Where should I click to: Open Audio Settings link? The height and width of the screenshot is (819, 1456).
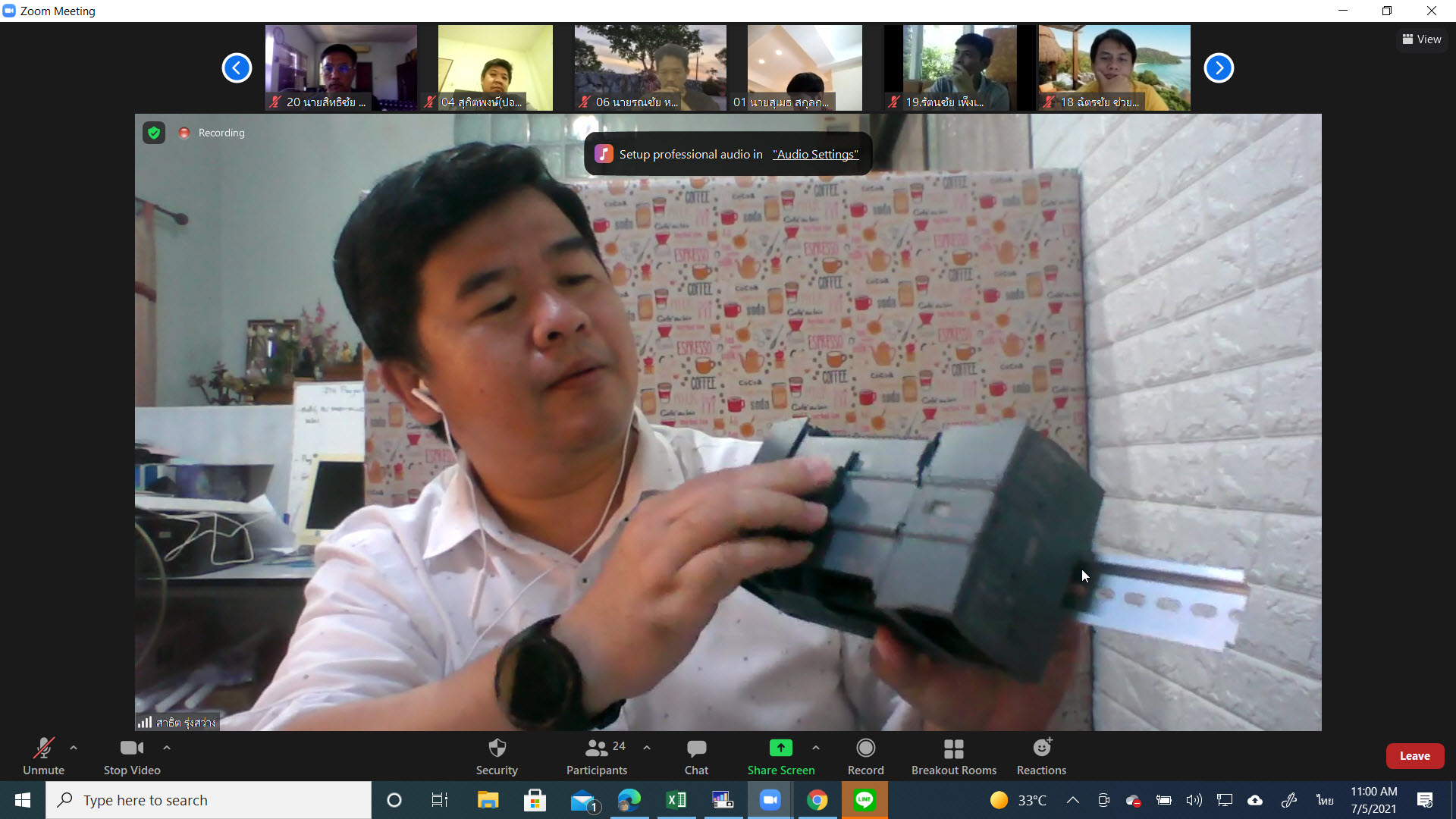815,155
